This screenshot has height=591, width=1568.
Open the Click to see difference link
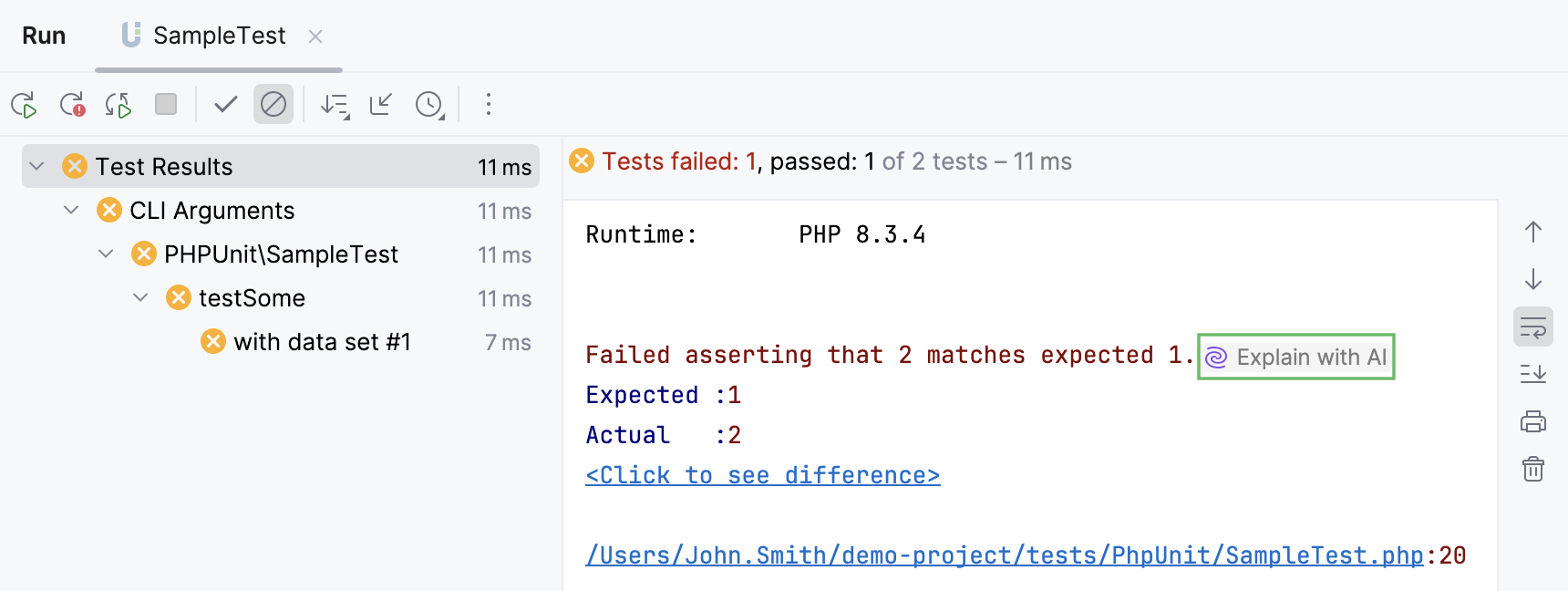click(762, 475)
